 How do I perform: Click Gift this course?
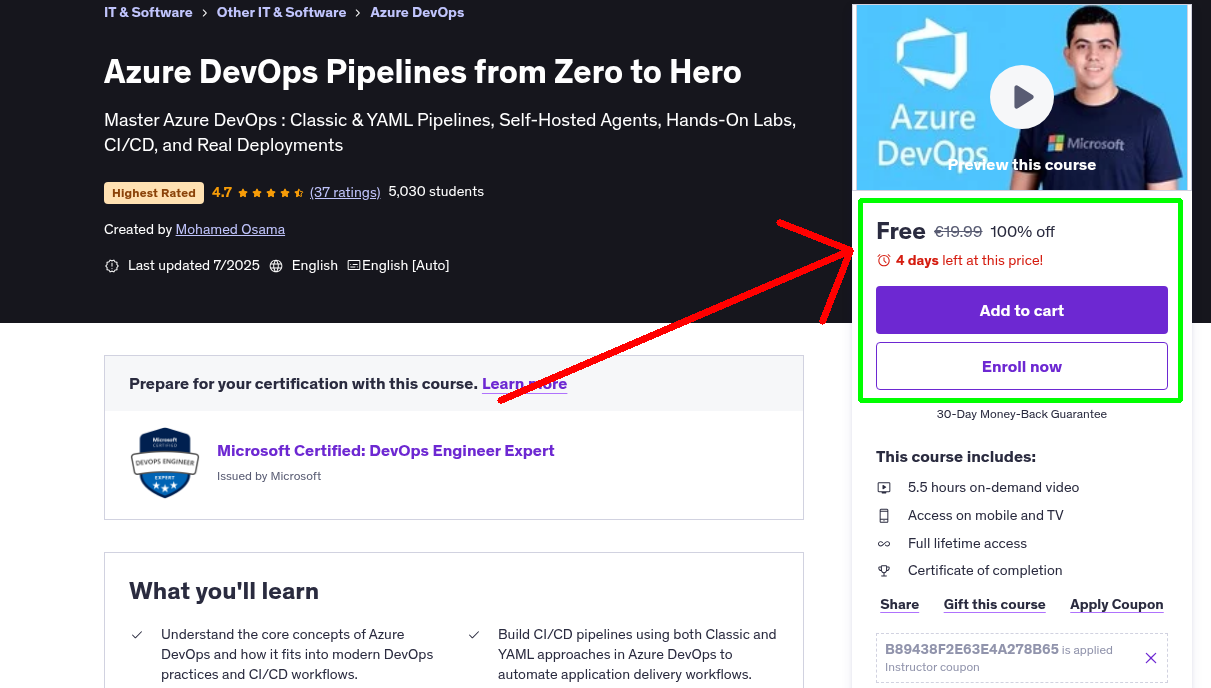point(995,605)
